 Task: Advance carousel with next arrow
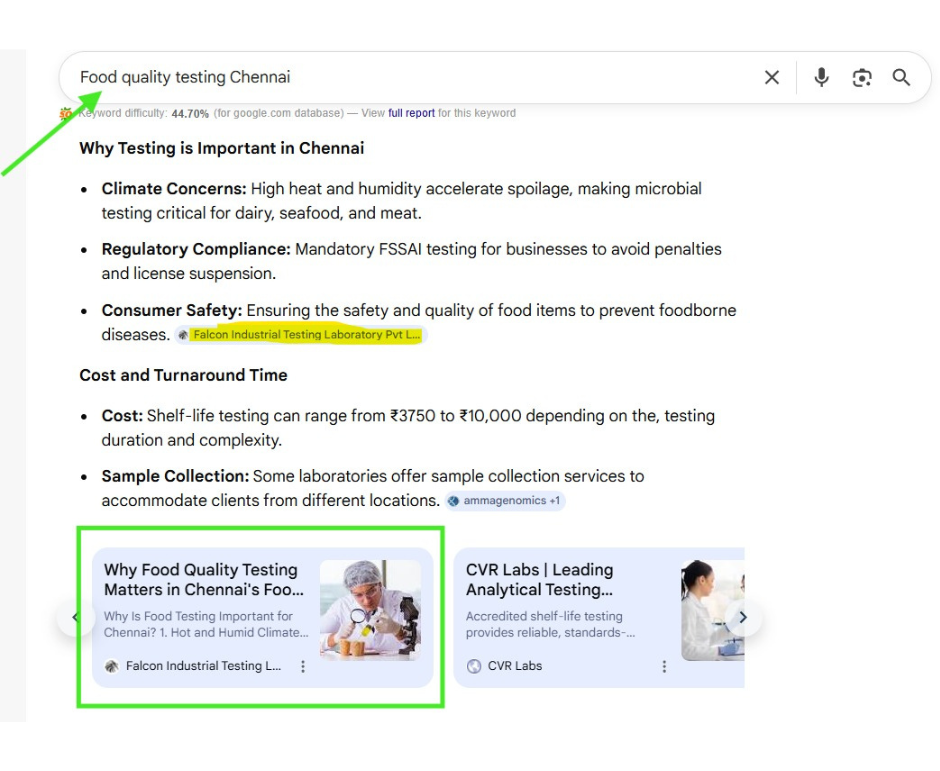[x=743, y=617]
